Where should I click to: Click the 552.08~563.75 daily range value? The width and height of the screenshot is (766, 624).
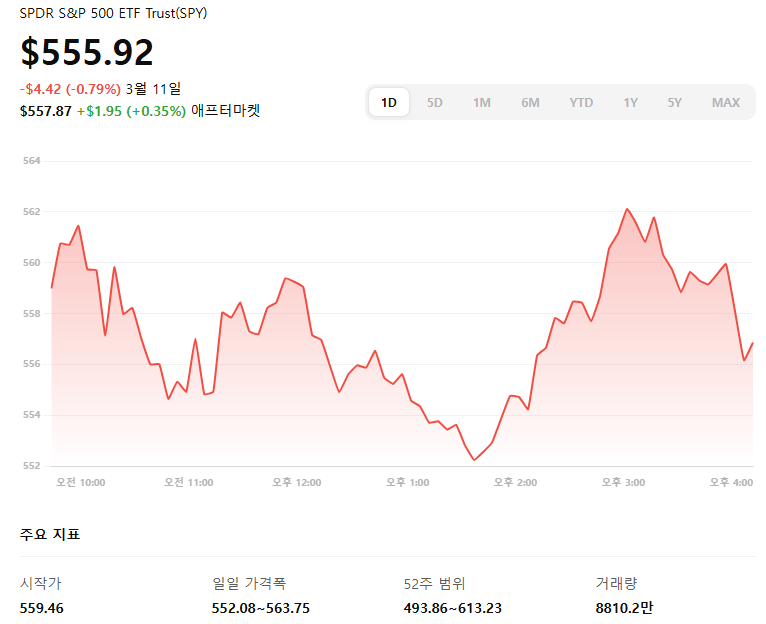tap(261, 608)
